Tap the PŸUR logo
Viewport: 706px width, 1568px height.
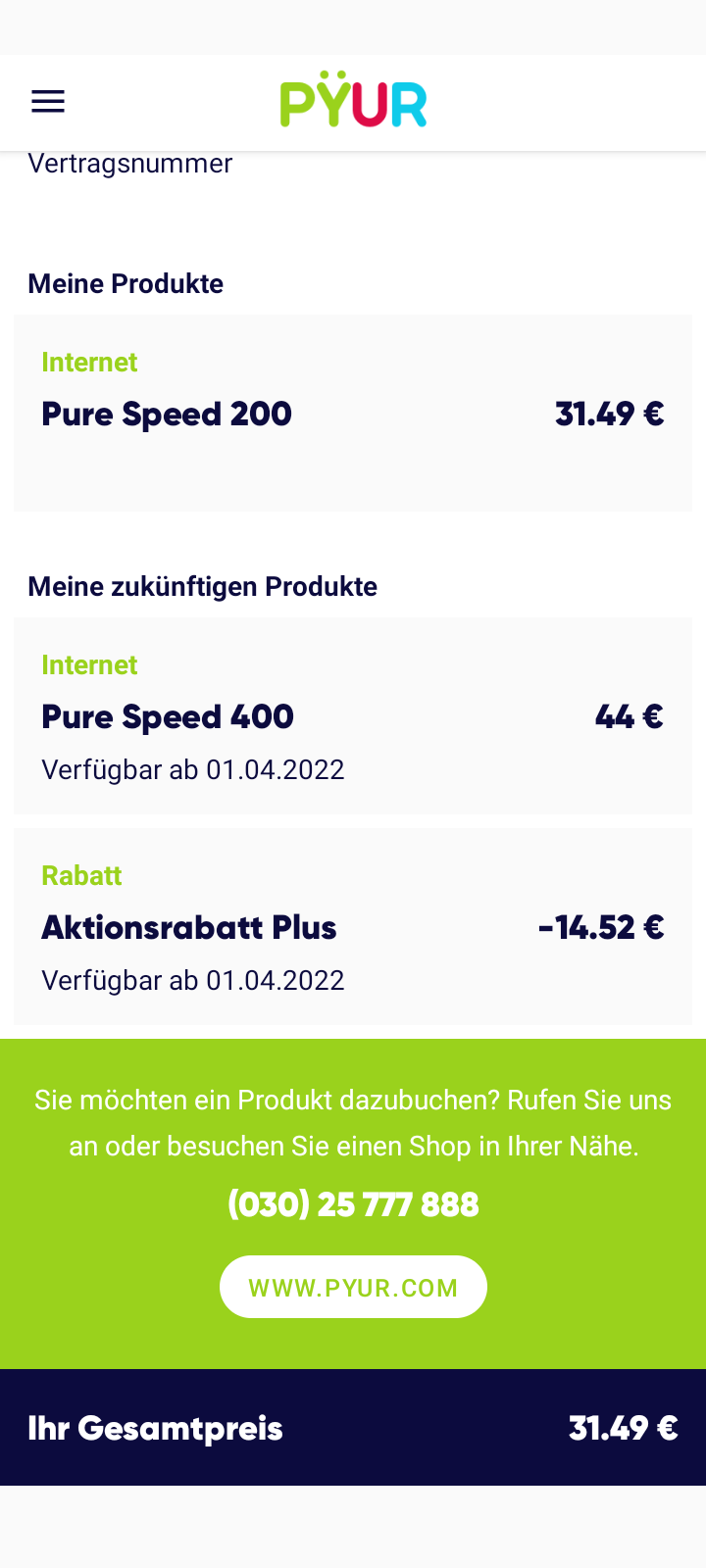pyautogui.click(x=353, y=101)
